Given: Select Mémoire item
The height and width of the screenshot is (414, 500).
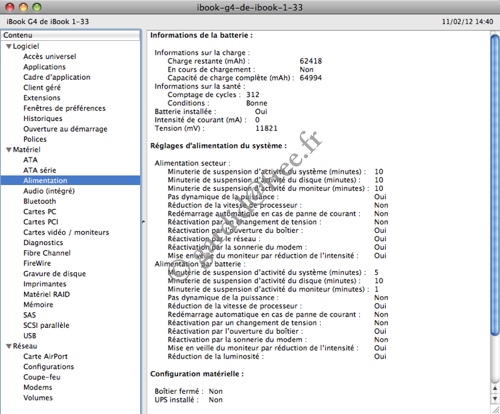Looking at the screenshot, I should (38, 304).
